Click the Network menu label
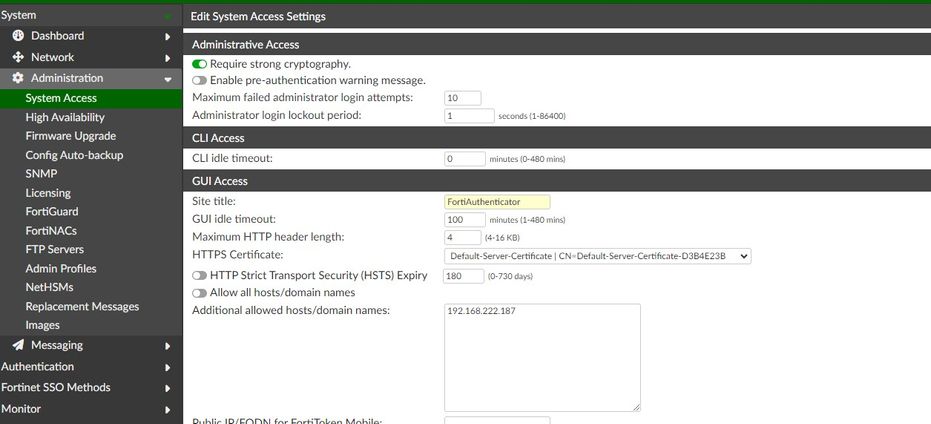The width and height of the screenshot is (931, 424). [52, 57]
